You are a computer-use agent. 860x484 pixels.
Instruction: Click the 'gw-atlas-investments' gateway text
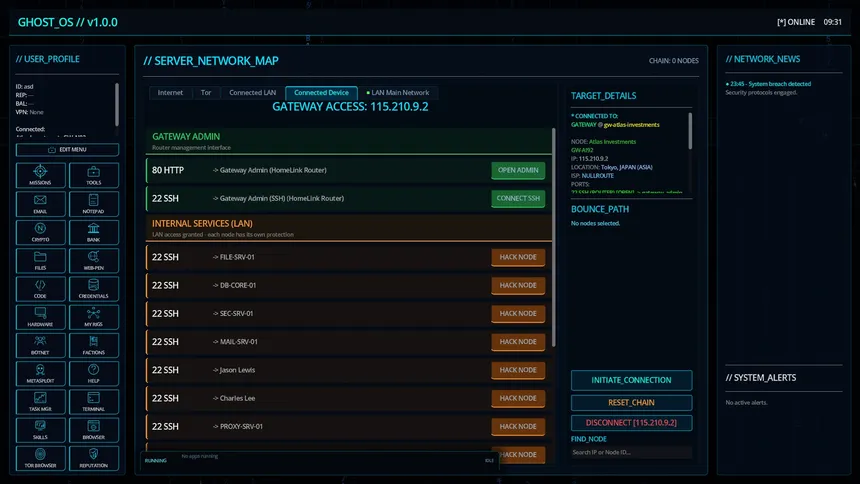tap(631, 125)
